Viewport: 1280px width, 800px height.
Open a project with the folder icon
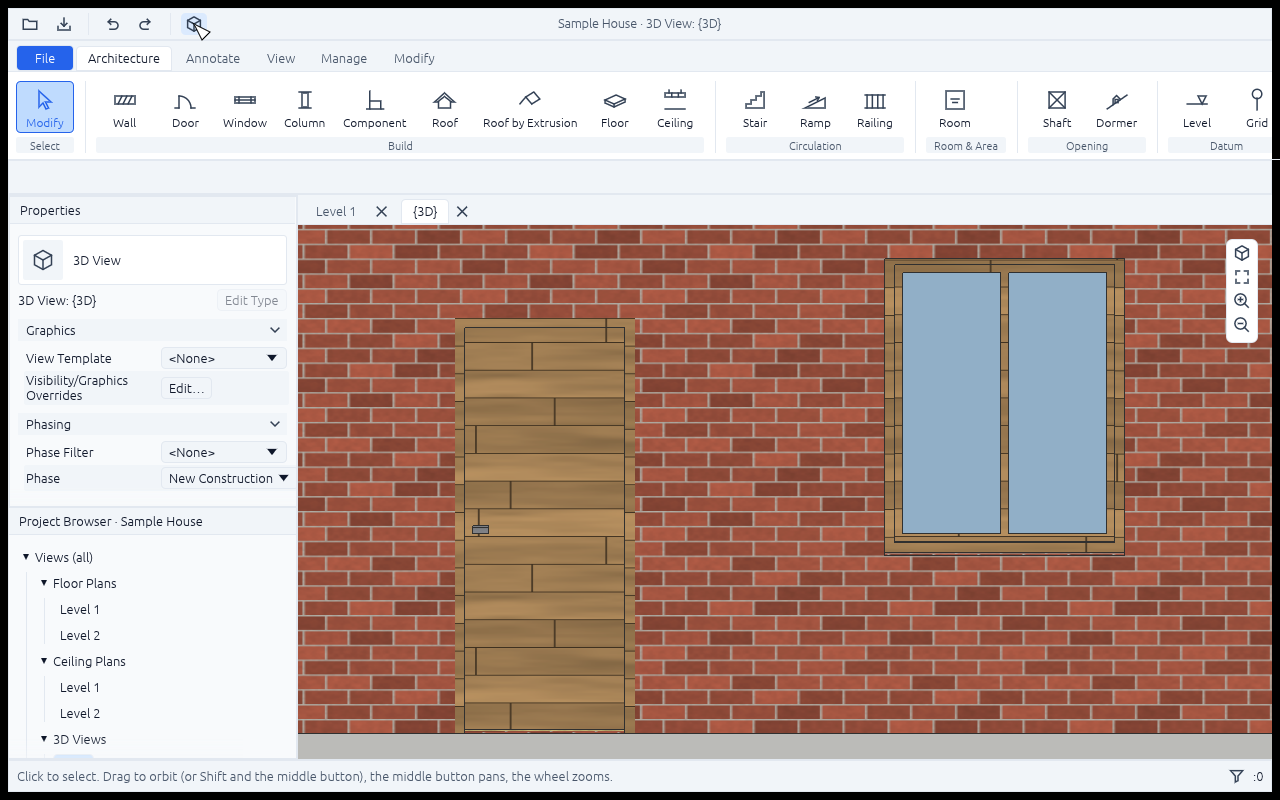(x=30, y=24)
